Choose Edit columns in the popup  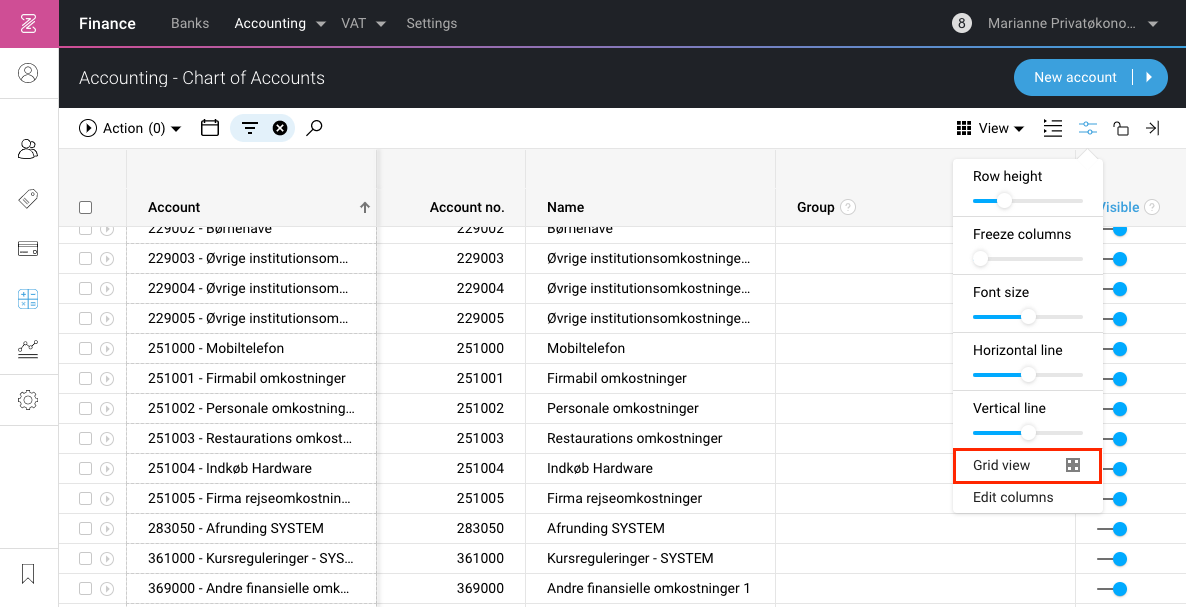[1013, 497]
